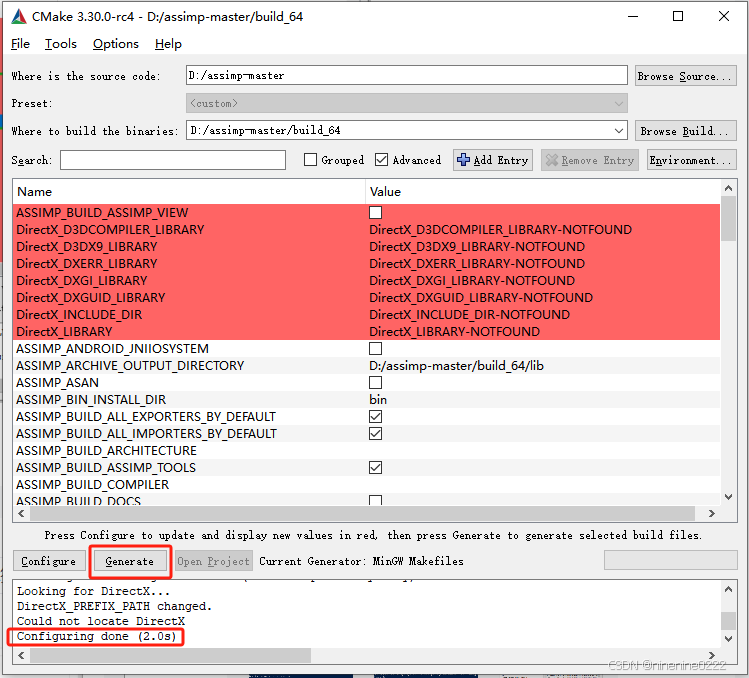Click 'Could not locate DirectX' log line

[101, 621]
